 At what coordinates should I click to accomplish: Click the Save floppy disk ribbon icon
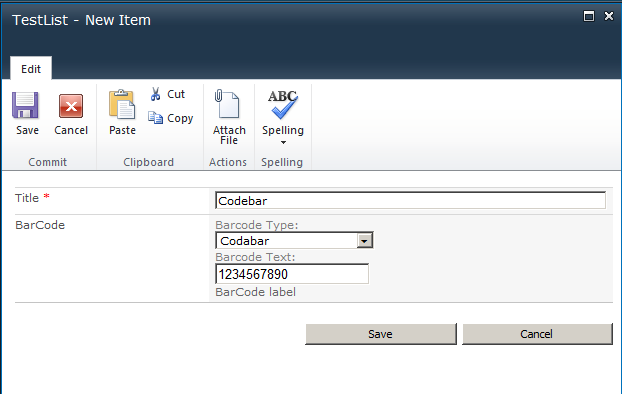click(x=25, y=105)
